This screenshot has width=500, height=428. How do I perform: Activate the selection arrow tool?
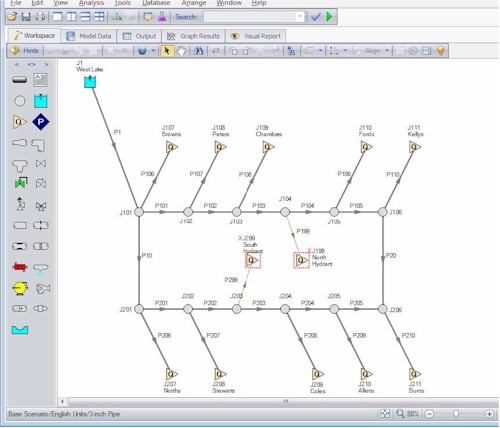tap(167, 51)
